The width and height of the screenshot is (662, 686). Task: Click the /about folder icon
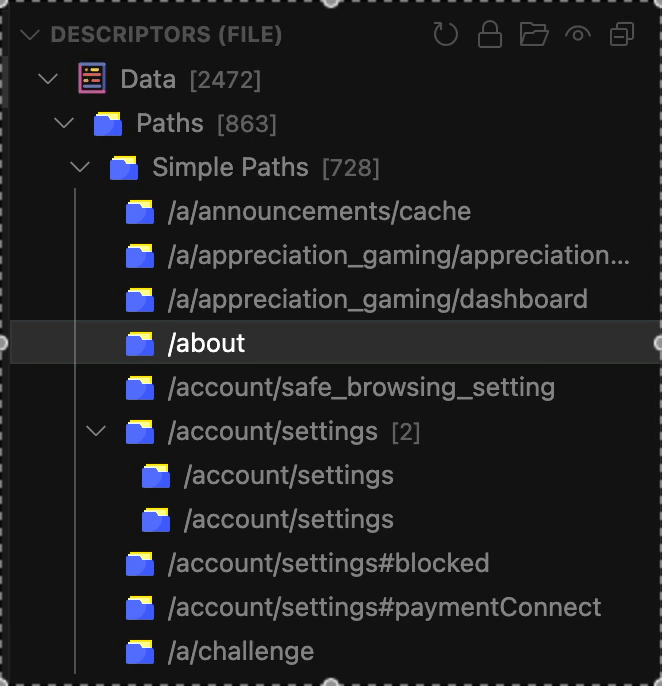140,344
